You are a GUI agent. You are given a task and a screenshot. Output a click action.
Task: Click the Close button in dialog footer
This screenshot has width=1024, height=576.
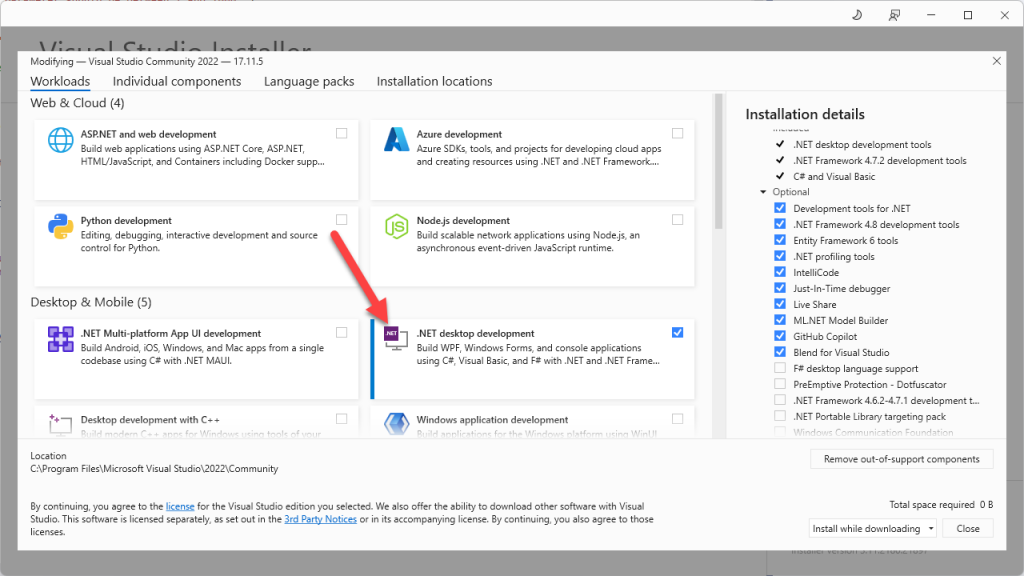pos(968,528)
